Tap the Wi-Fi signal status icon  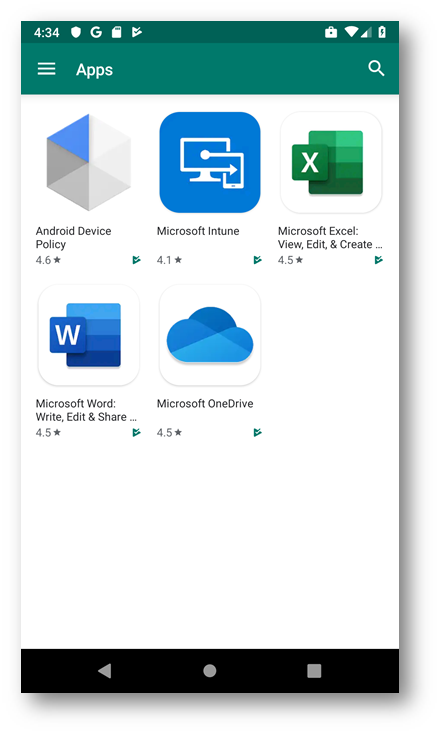coord(351,32)
